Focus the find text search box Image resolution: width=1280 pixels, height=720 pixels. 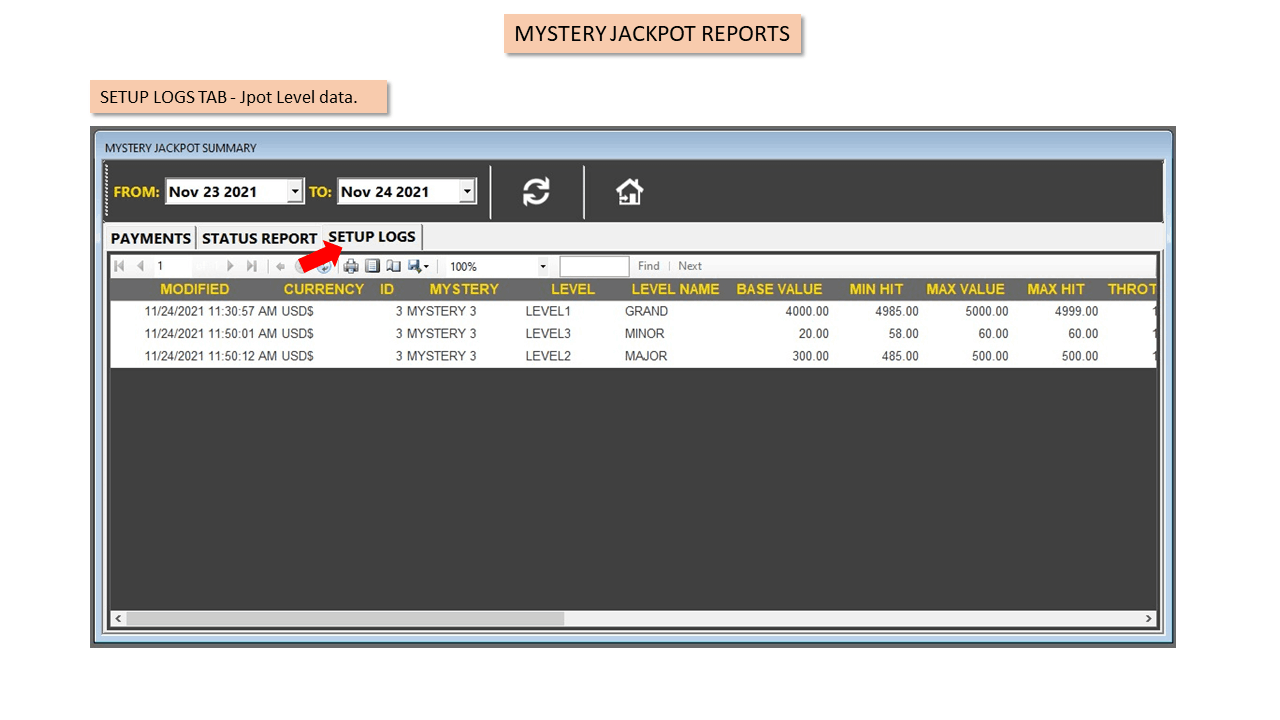click(594, 266)
